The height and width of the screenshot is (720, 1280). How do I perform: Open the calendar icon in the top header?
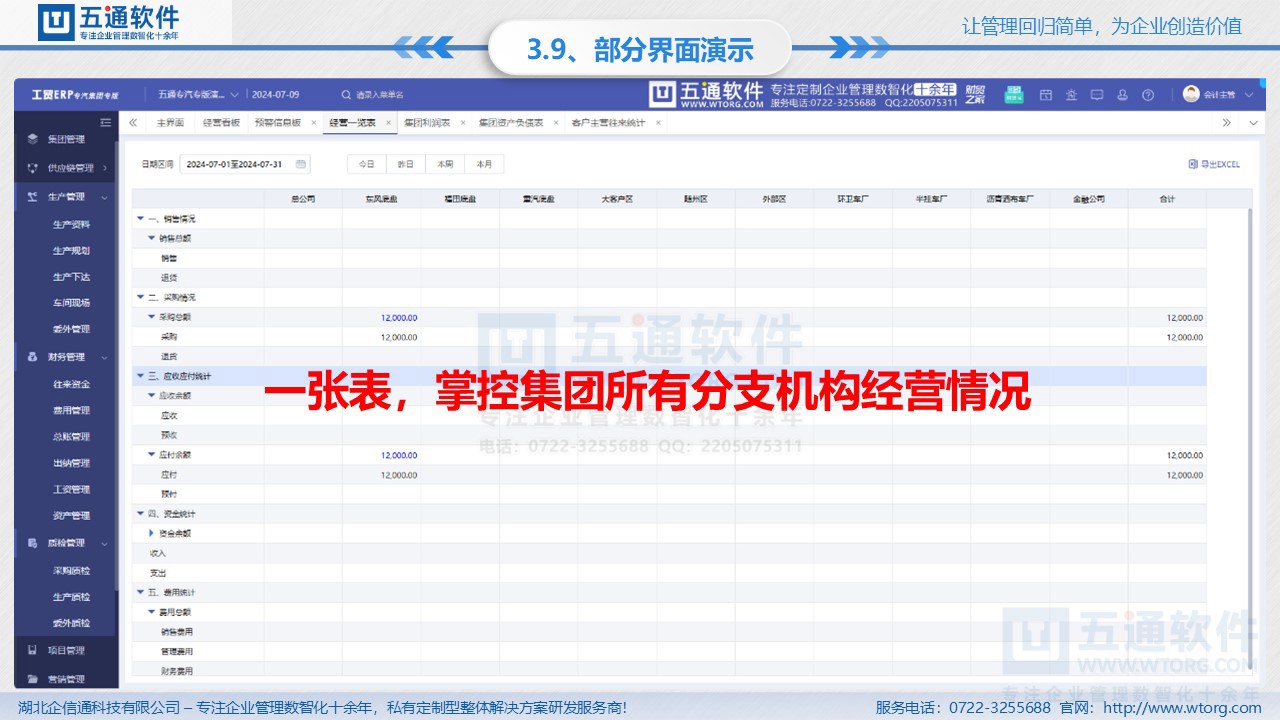click(1046, 94)
